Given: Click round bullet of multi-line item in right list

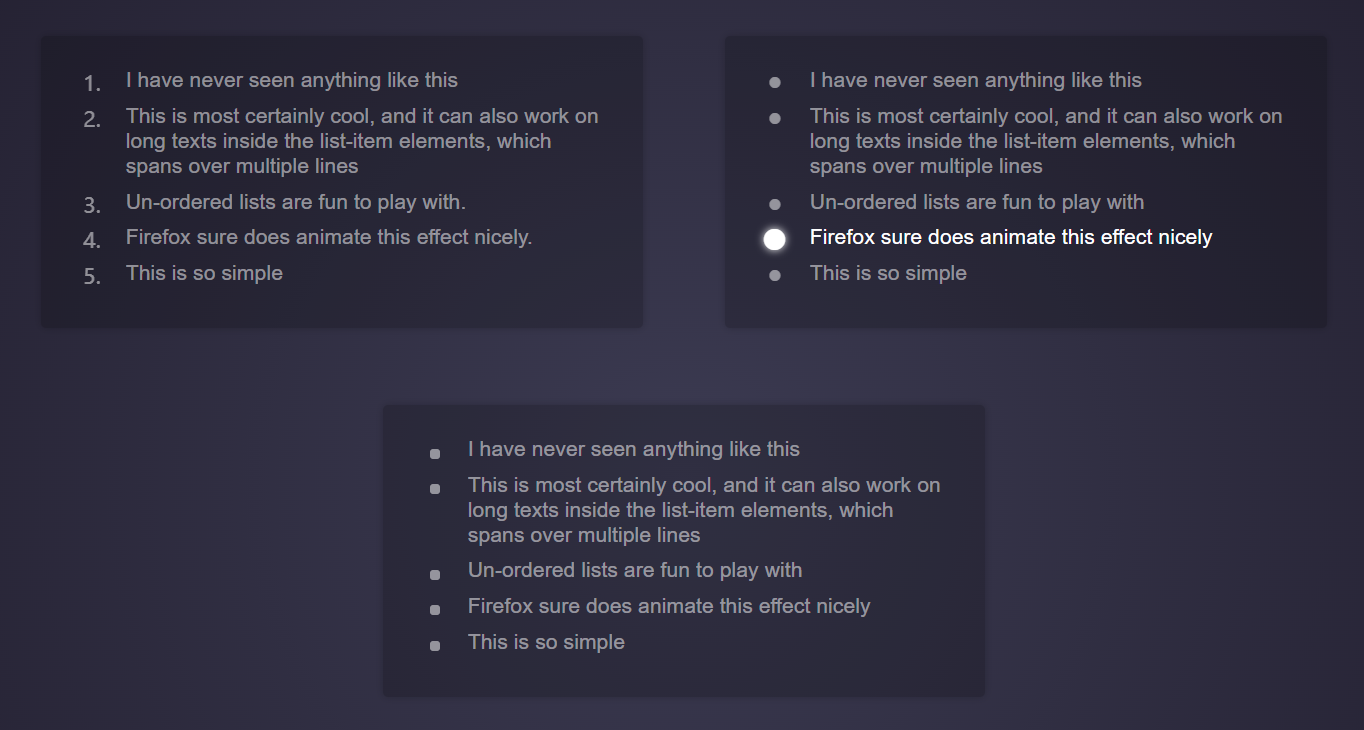Looking at the screenshot, I should pyautogui.click(x=775, y=119).
